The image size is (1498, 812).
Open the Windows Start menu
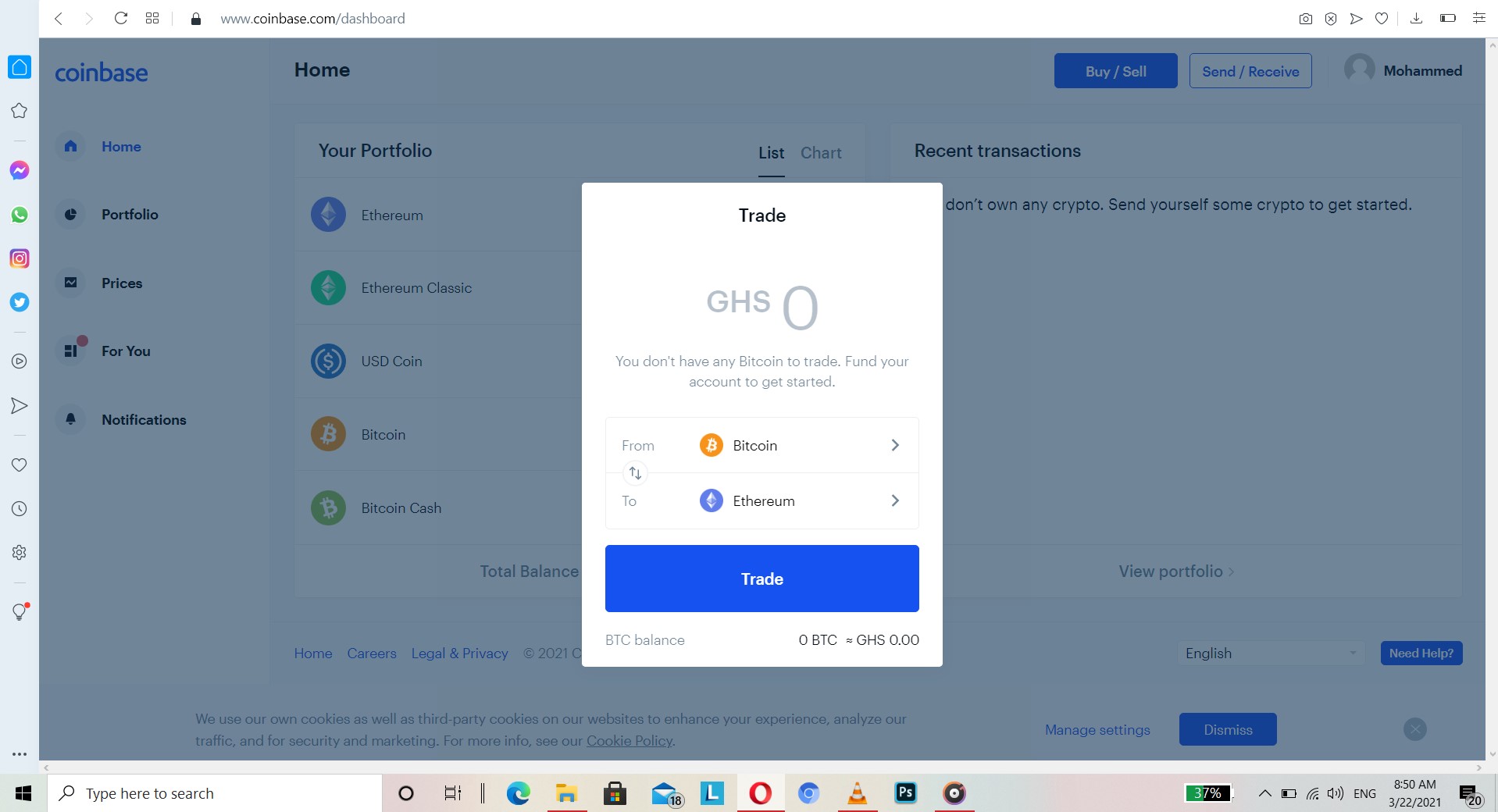(x=23, y=793)
